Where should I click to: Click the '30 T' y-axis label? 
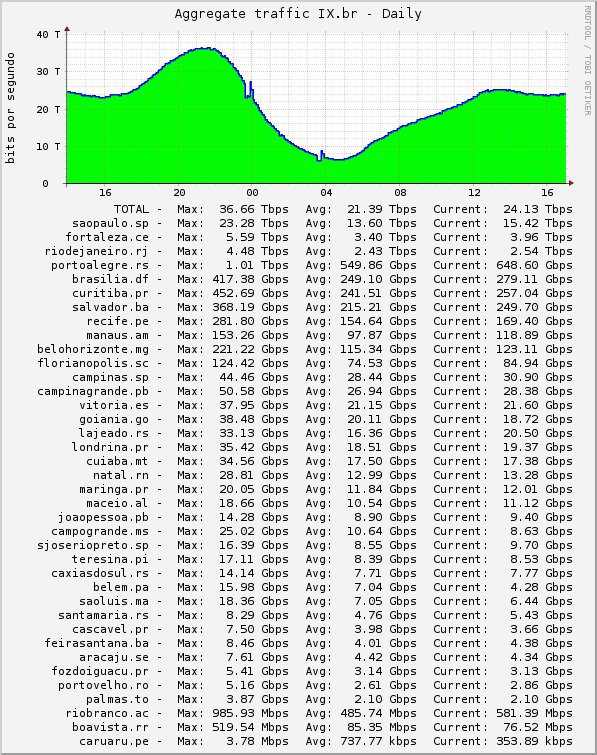click(48, 72)
